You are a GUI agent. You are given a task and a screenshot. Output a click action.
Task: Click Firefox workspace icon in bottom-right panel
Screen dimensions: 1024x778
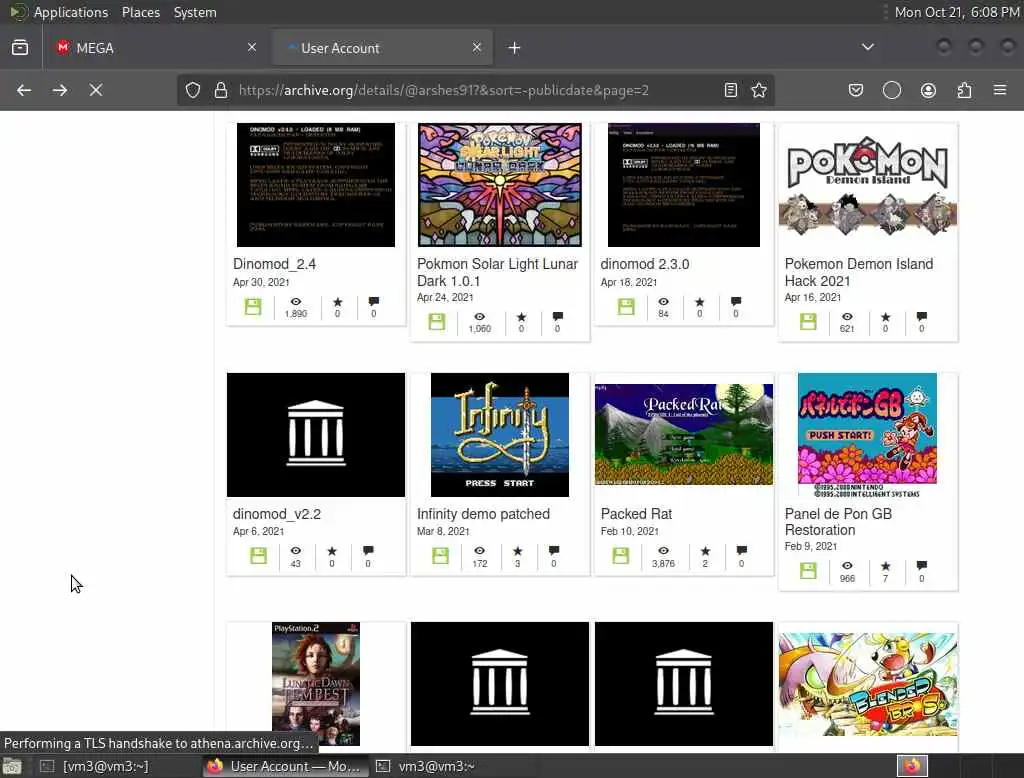pos(912,766)
